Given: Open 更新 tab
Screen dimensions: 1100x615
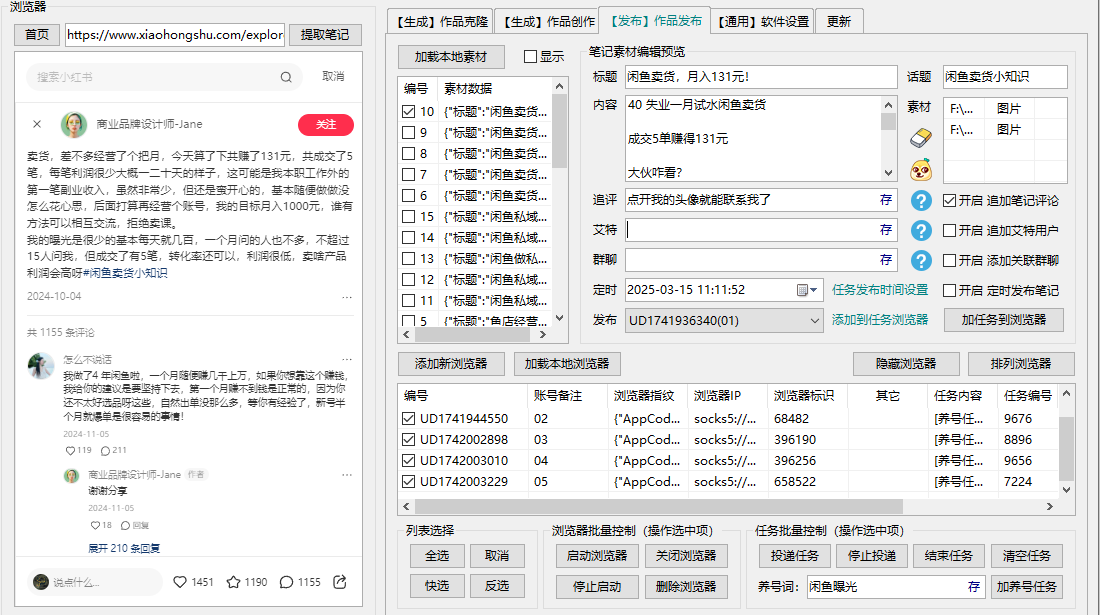Looking at the screenshot, I should [x=838, y=22].
